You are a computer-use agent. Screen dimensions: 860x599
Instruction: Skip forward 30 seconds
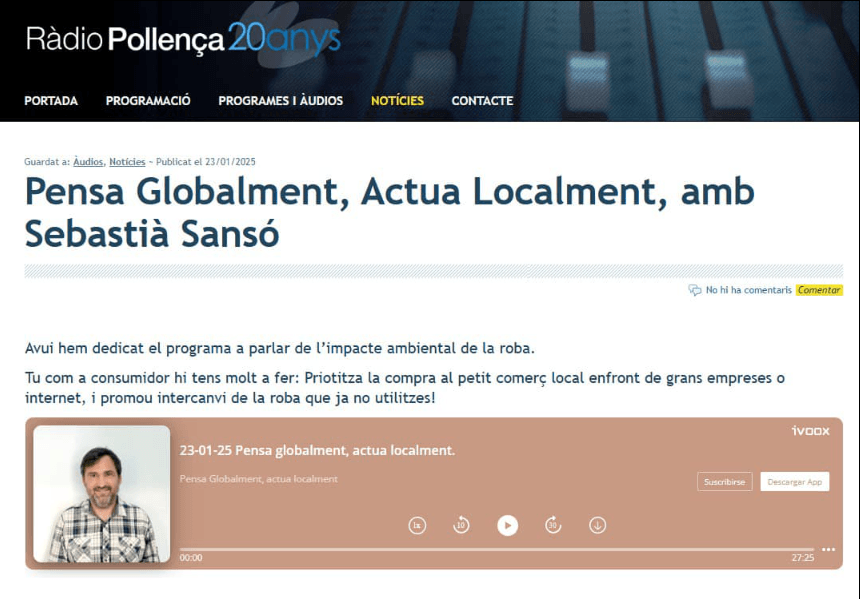(553, 525)
